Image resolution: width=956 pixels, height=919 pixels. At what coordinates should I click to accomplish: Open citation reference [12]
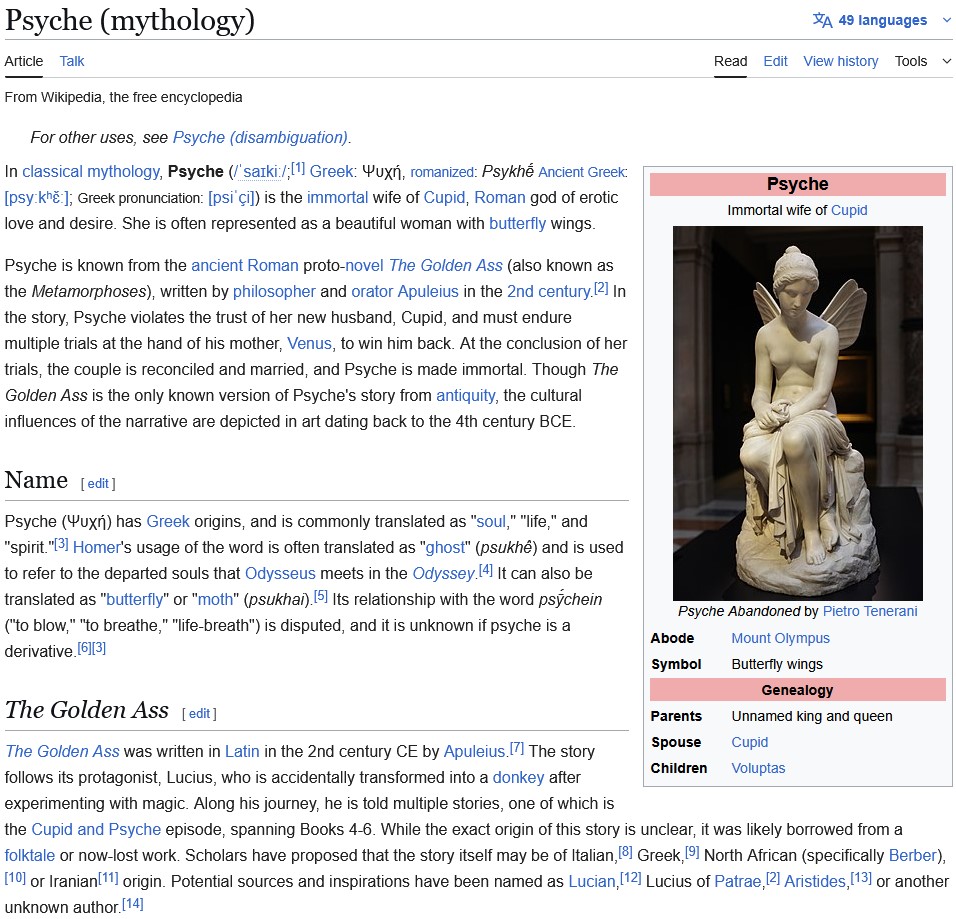pyautogui.click(x=630, y=878)
